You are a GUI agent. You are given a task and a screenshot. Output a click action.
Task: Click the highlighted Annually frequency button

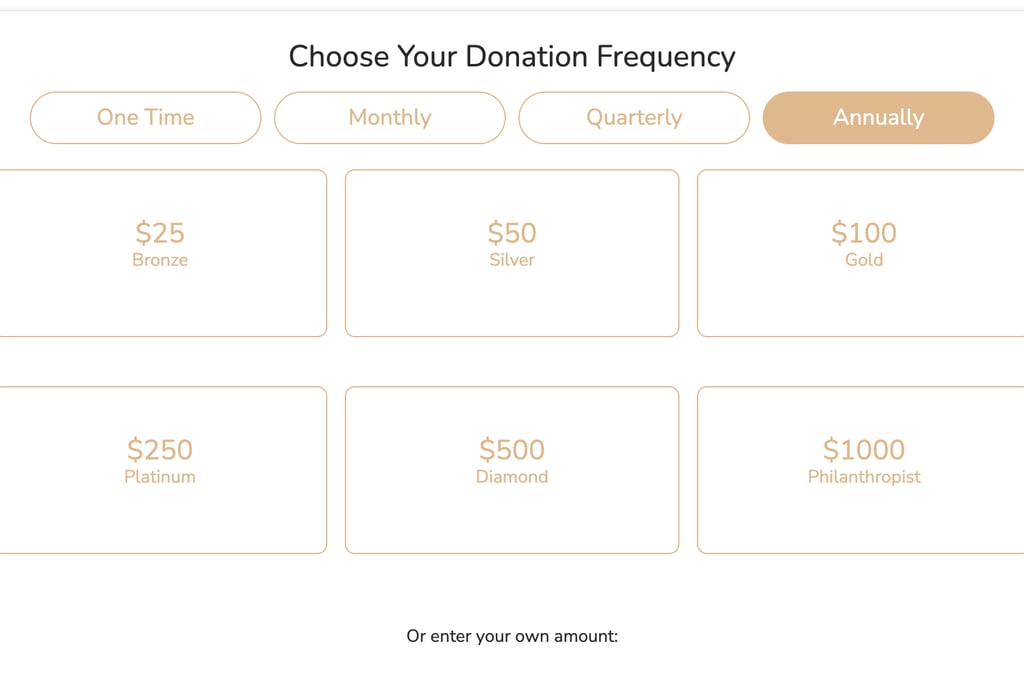tap(878, 118)
